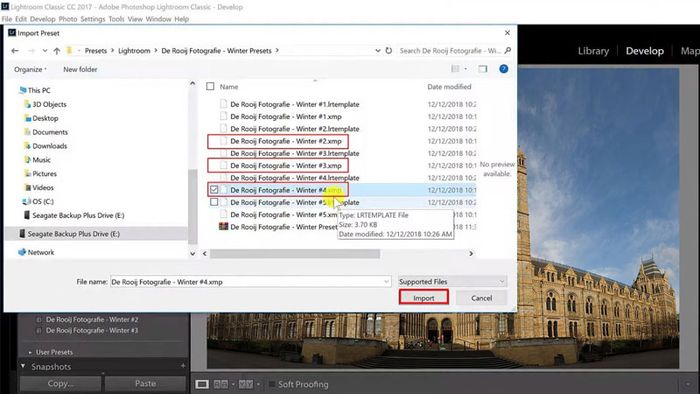Collapse the Snapshots panel
This screenshot has width=700, height=394.
pyautogui.click(x=23, y=366)
